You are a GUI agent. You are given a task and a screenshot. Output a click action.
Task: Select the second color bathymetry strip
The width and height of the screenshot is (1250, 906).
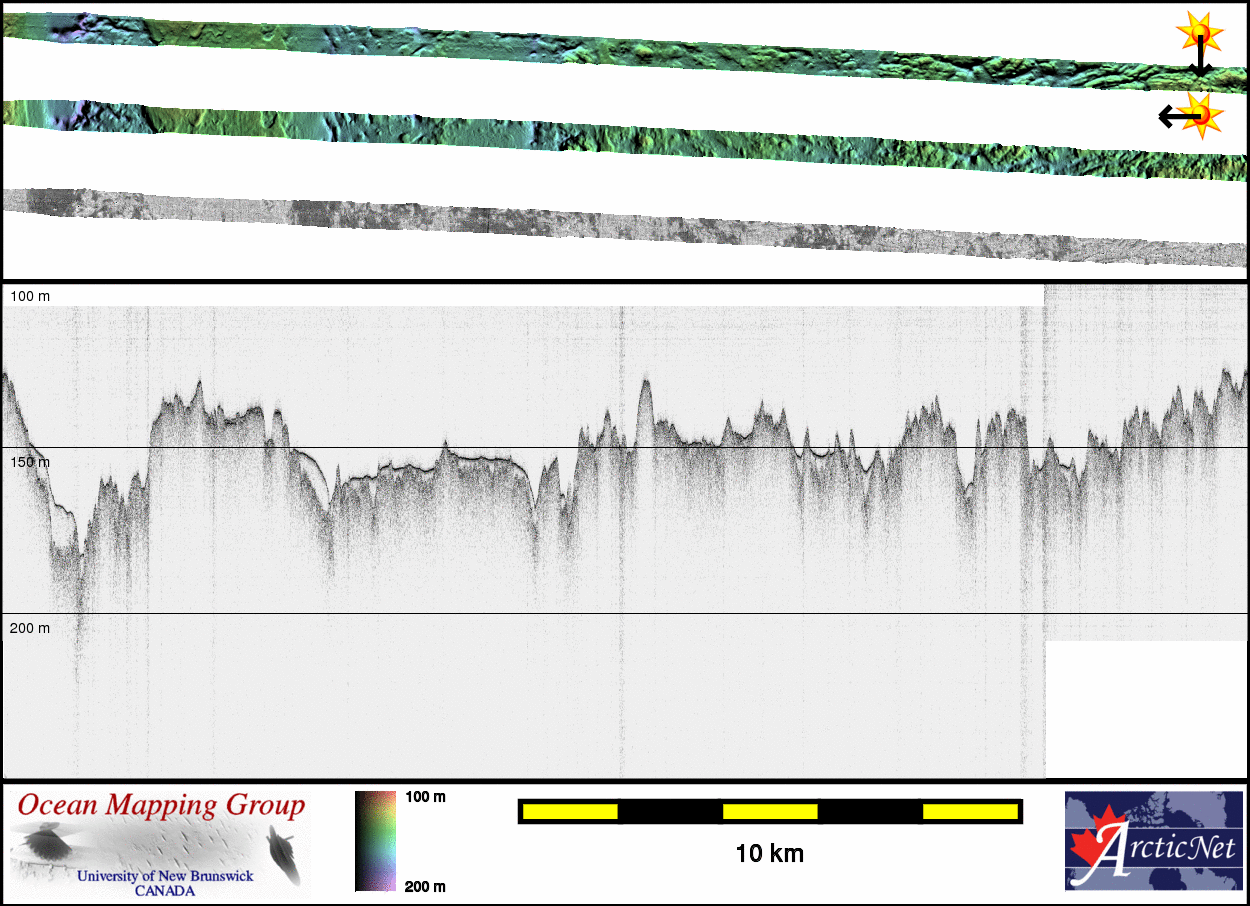pyautogui.click(x=600, y=135)
